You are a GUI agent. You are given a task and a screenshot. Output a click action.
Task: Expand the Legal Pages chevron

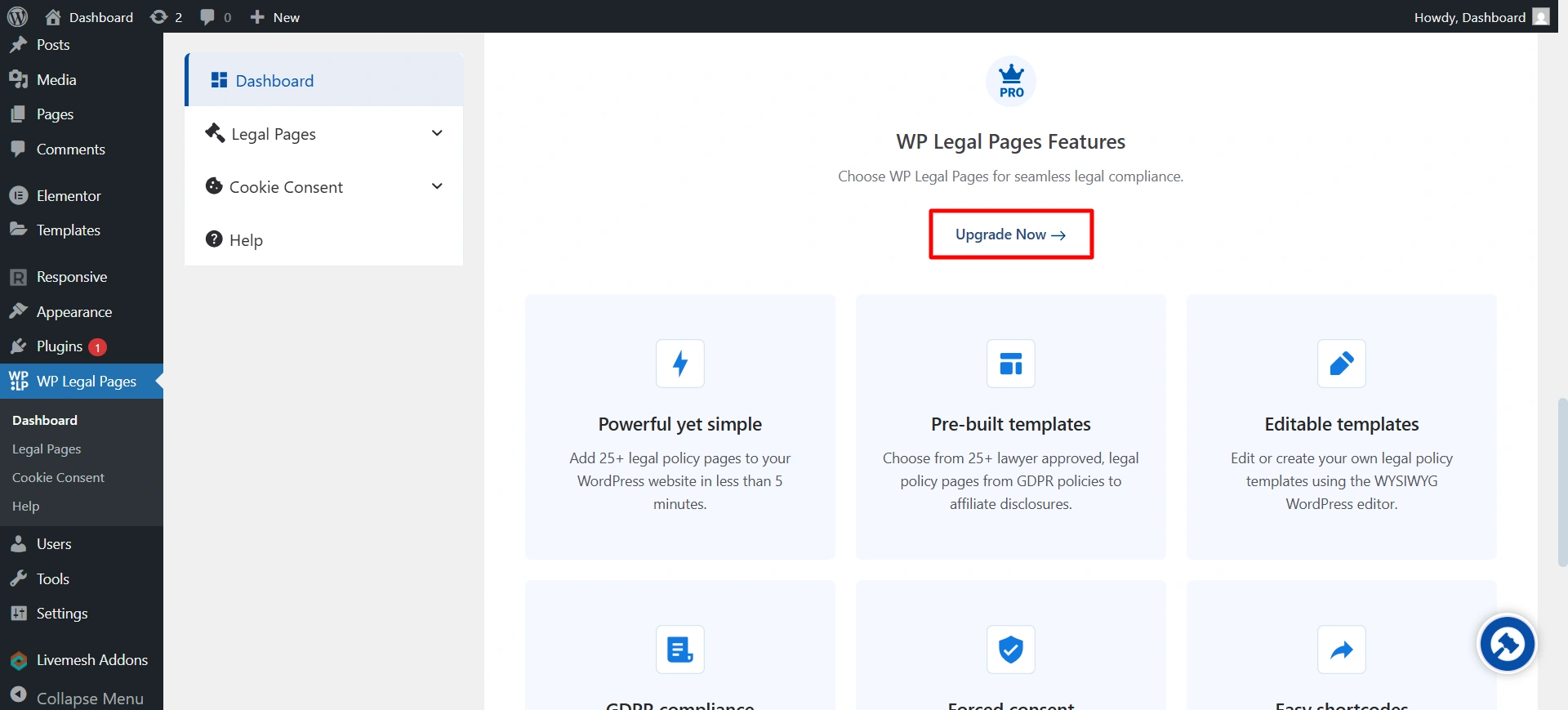pyautogui.click(x=437, y=133)
